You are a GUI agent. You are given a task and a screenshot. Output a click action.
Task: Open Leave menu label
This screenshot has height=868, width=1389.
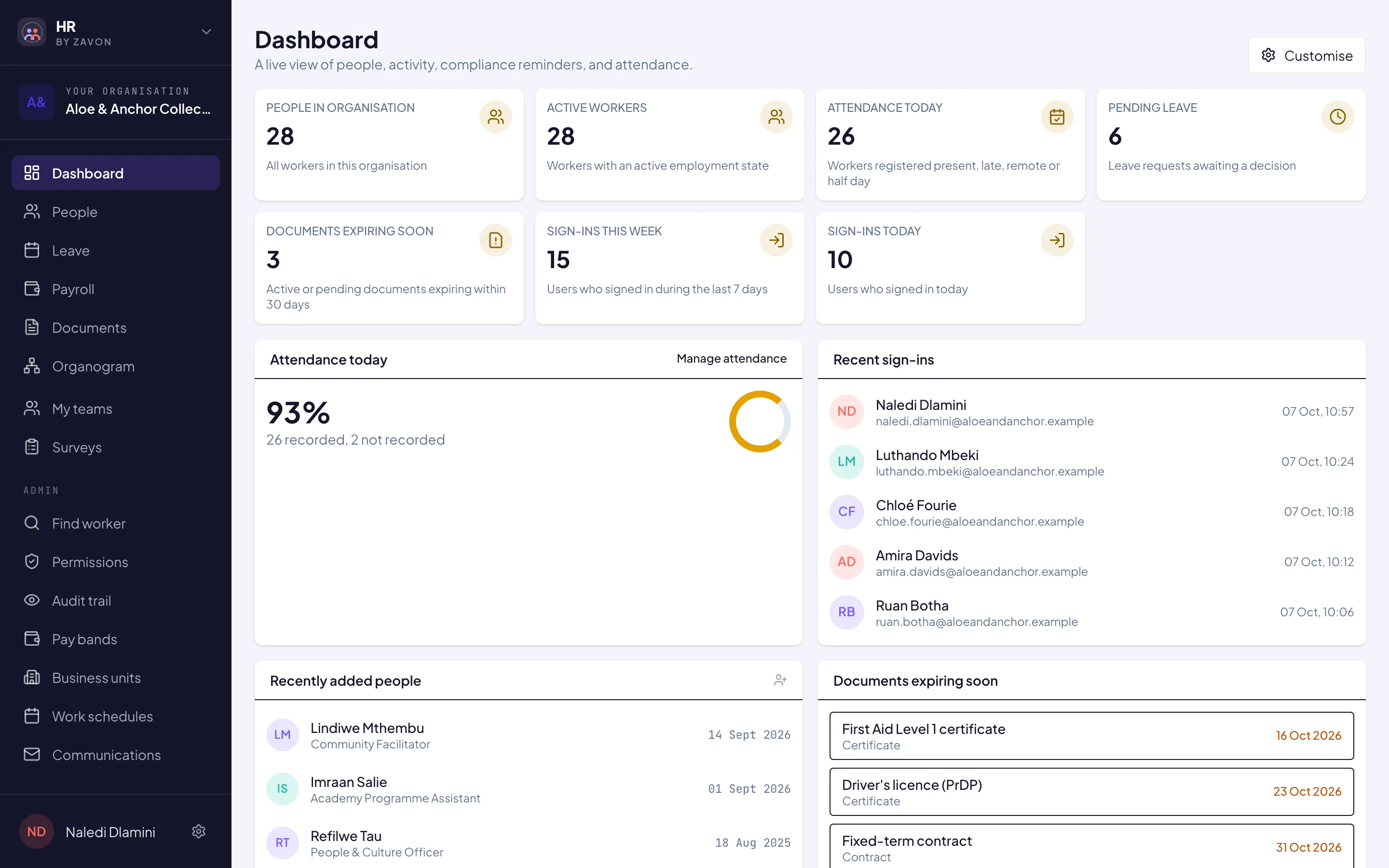(70, 250)
